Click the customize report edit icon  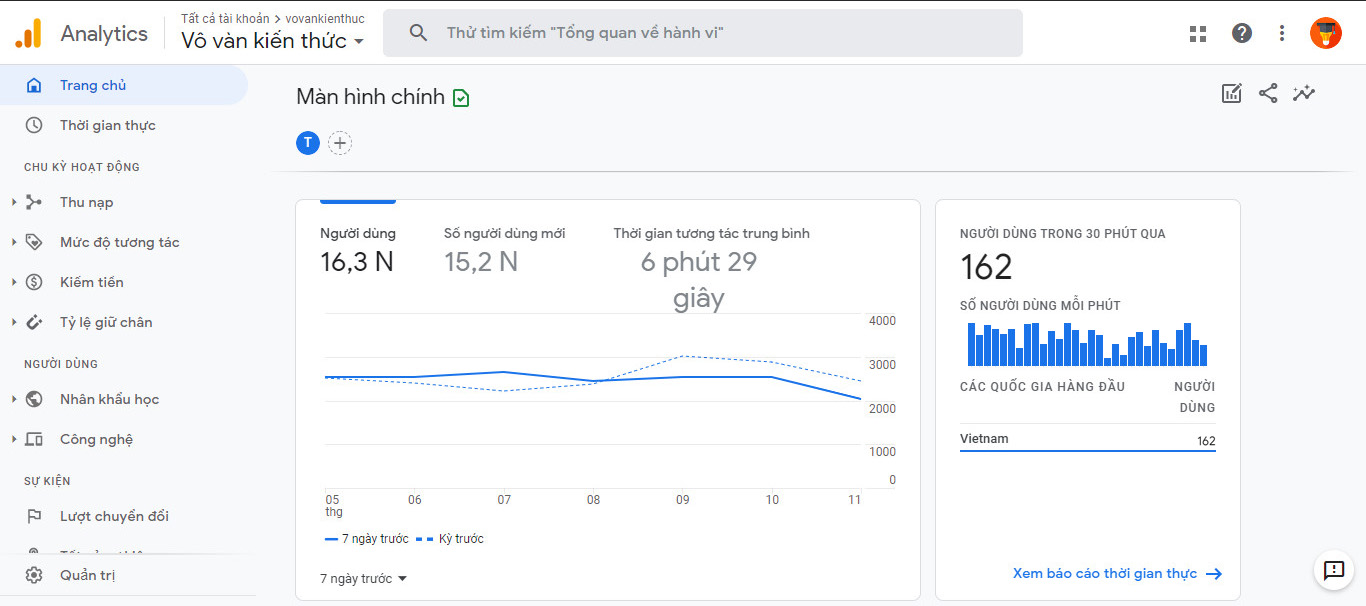click(1232, 94)
